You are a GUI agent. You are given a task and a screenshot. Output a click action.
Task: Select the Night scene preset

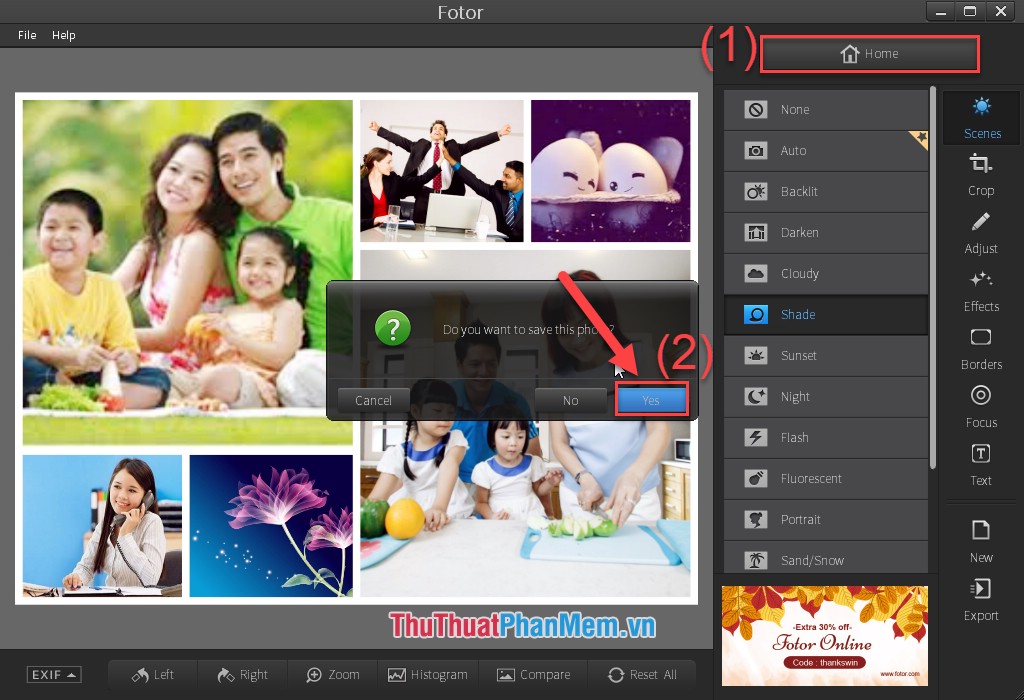point(826,396)
